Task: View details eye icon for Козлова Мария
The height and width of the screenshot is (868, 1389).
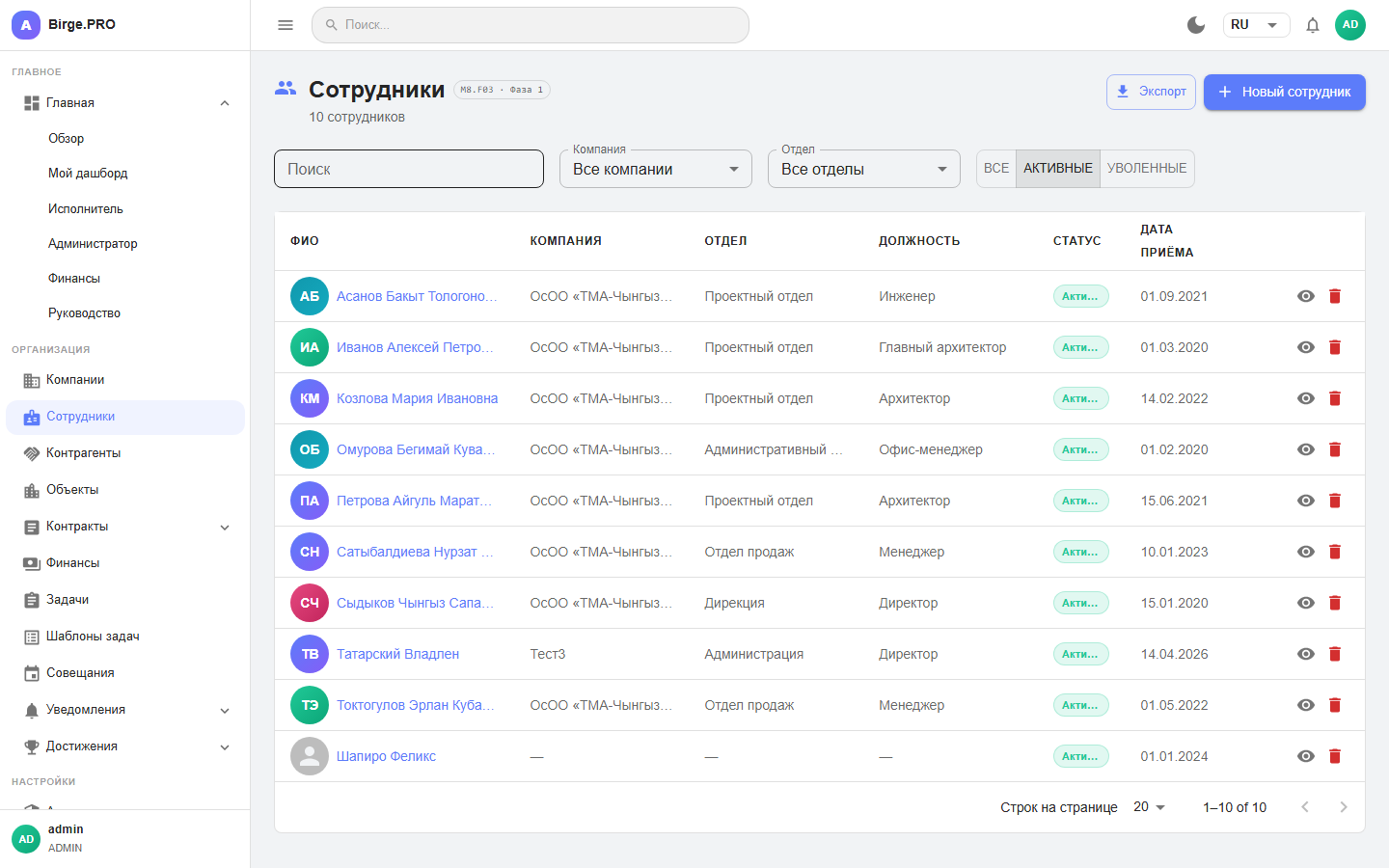Action: [x=1305, y=398]
